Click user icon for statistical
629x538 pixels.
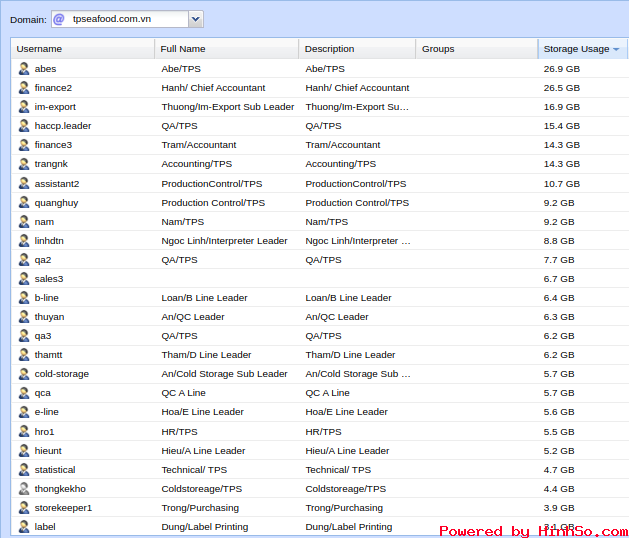click(24, 469)
